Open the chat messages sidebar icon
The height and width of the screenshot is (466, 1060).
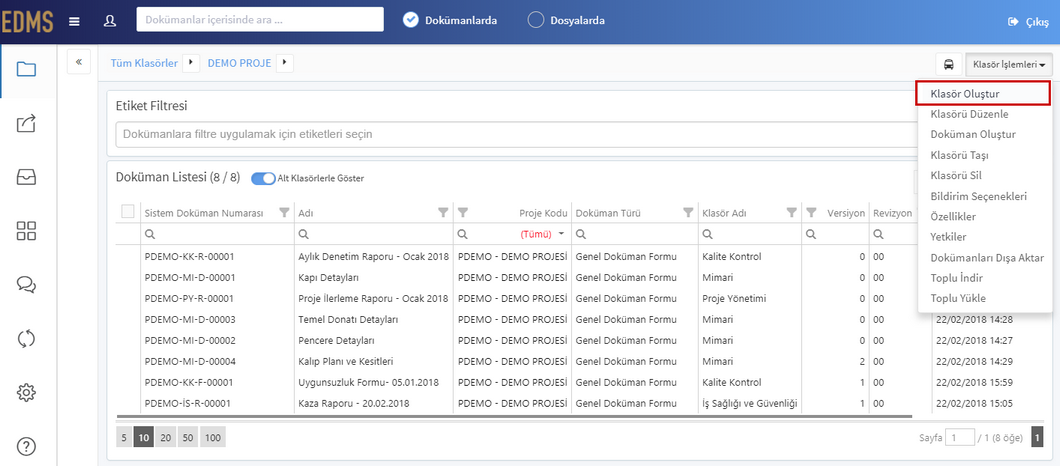point(26,285)
